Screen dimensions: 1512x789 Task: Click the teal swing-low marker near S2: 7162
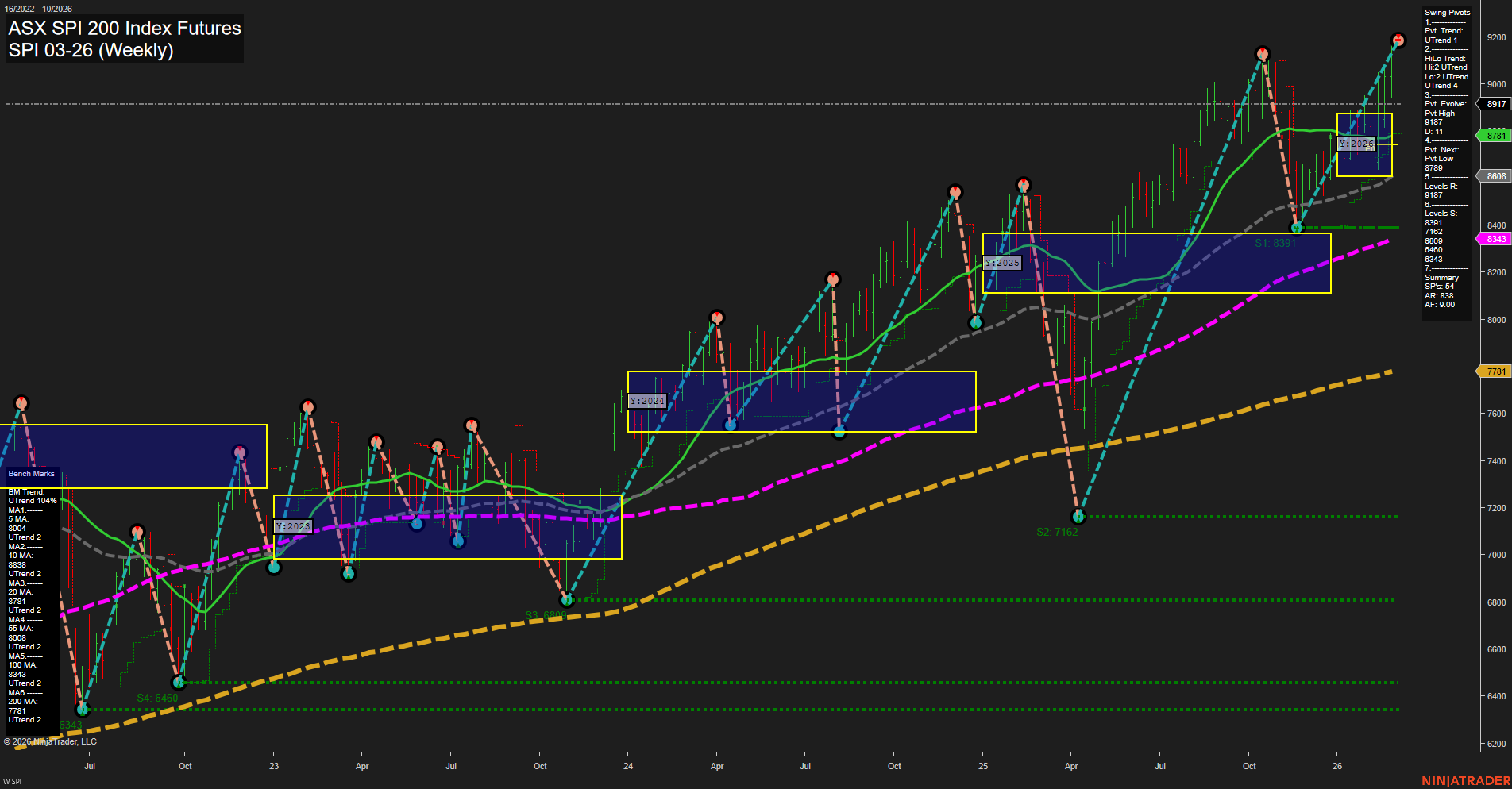click(1078, 516)
